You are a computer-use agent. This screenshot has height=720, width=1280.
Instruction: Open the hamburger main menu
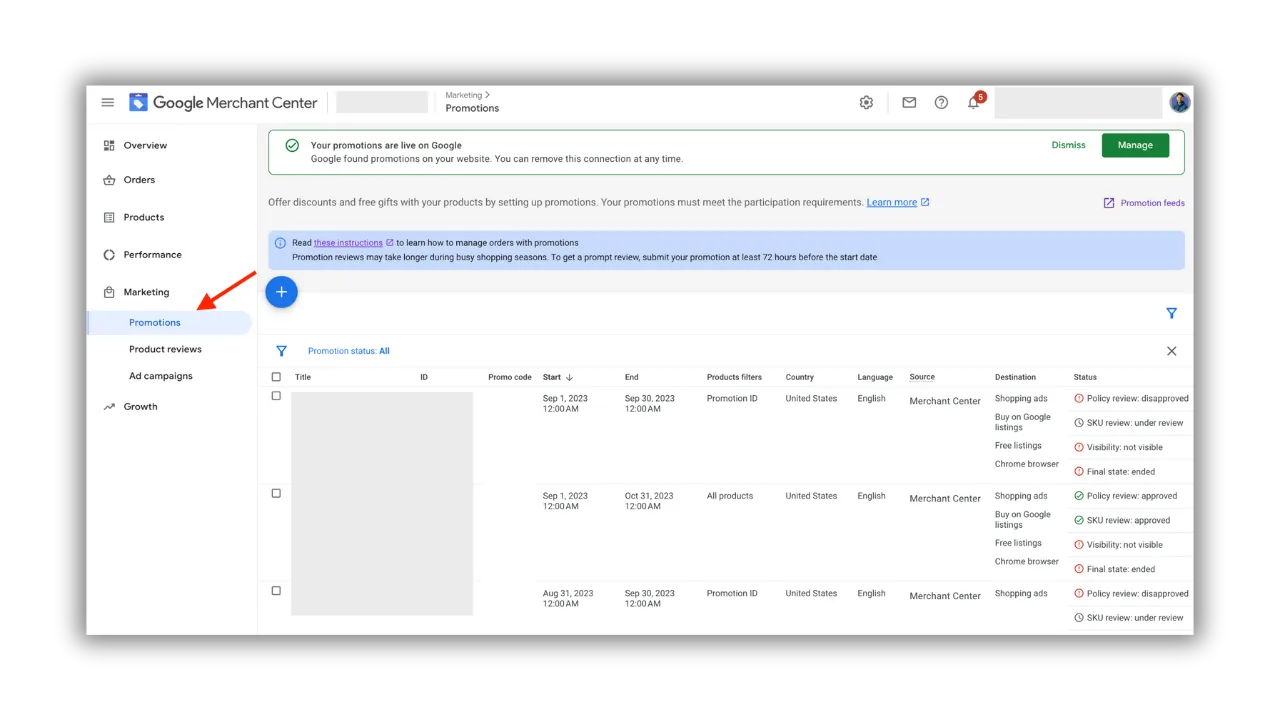tap(108, 102)
